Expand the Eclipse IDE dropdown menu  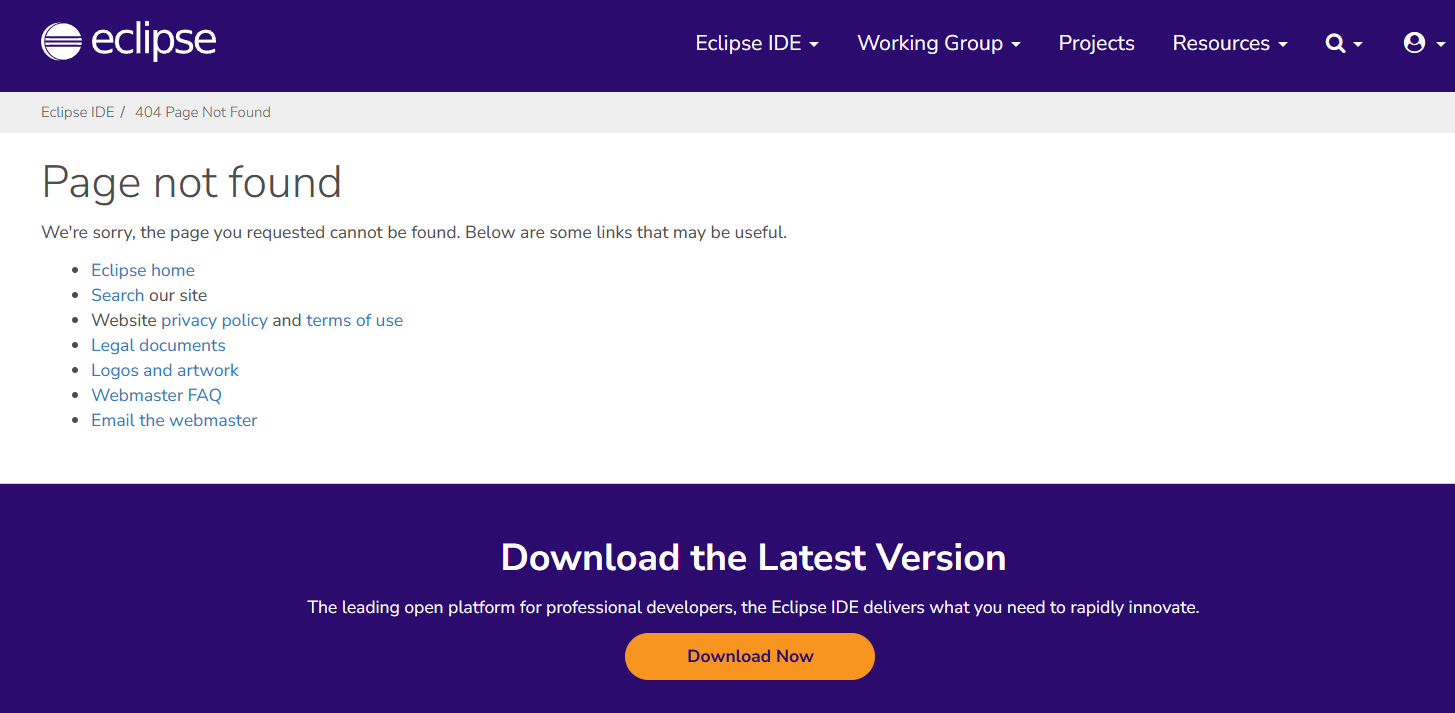tap(757, 43)
